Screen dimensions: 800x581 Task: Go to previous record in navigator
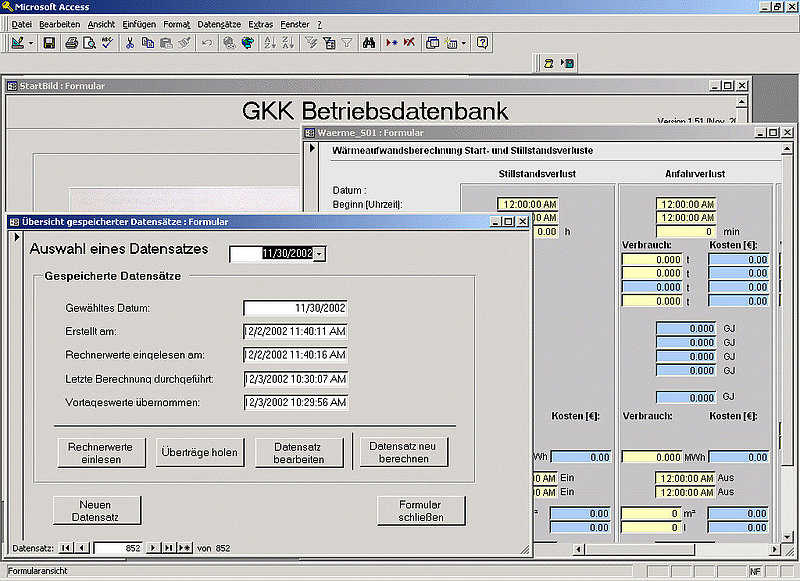pos(82,548)
